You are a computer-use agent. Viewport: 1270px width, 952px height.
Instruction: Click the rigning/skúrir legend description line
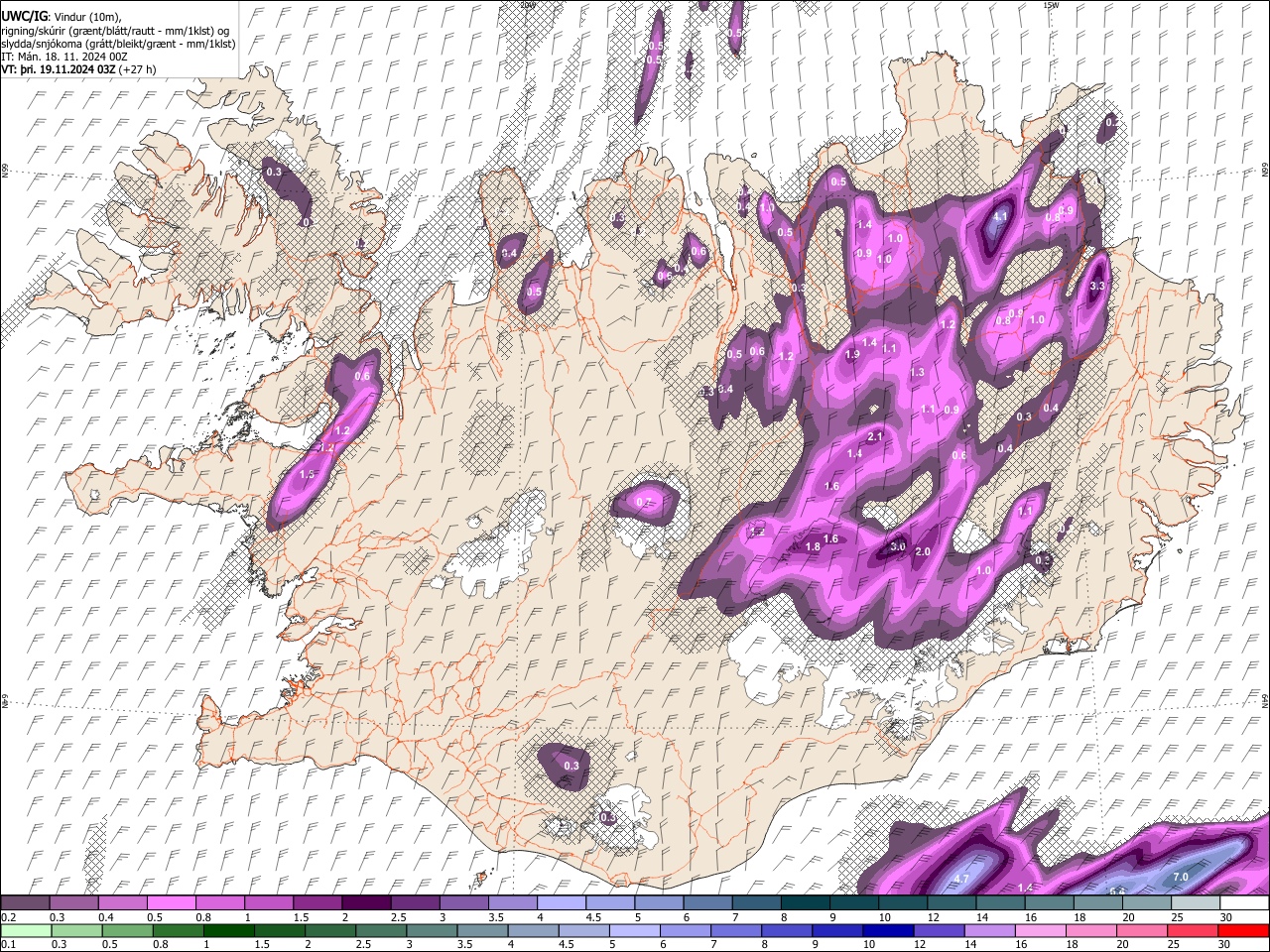tap(115, 30)
